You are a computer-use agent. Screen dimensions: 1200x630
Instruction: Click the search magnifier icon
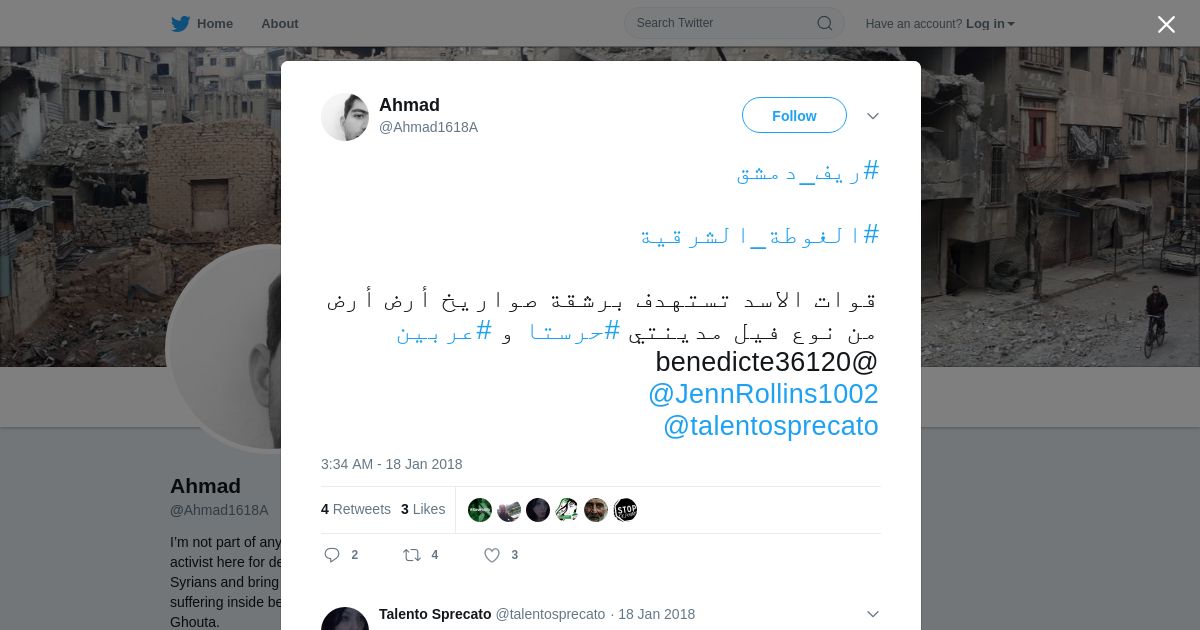825,23
